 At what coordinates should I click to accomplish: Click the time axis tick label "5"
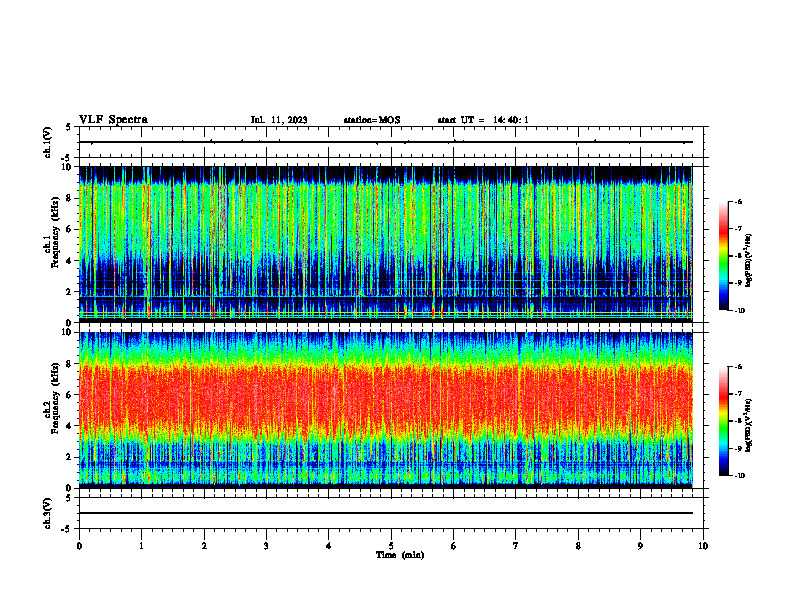click(x=391, y=546)
